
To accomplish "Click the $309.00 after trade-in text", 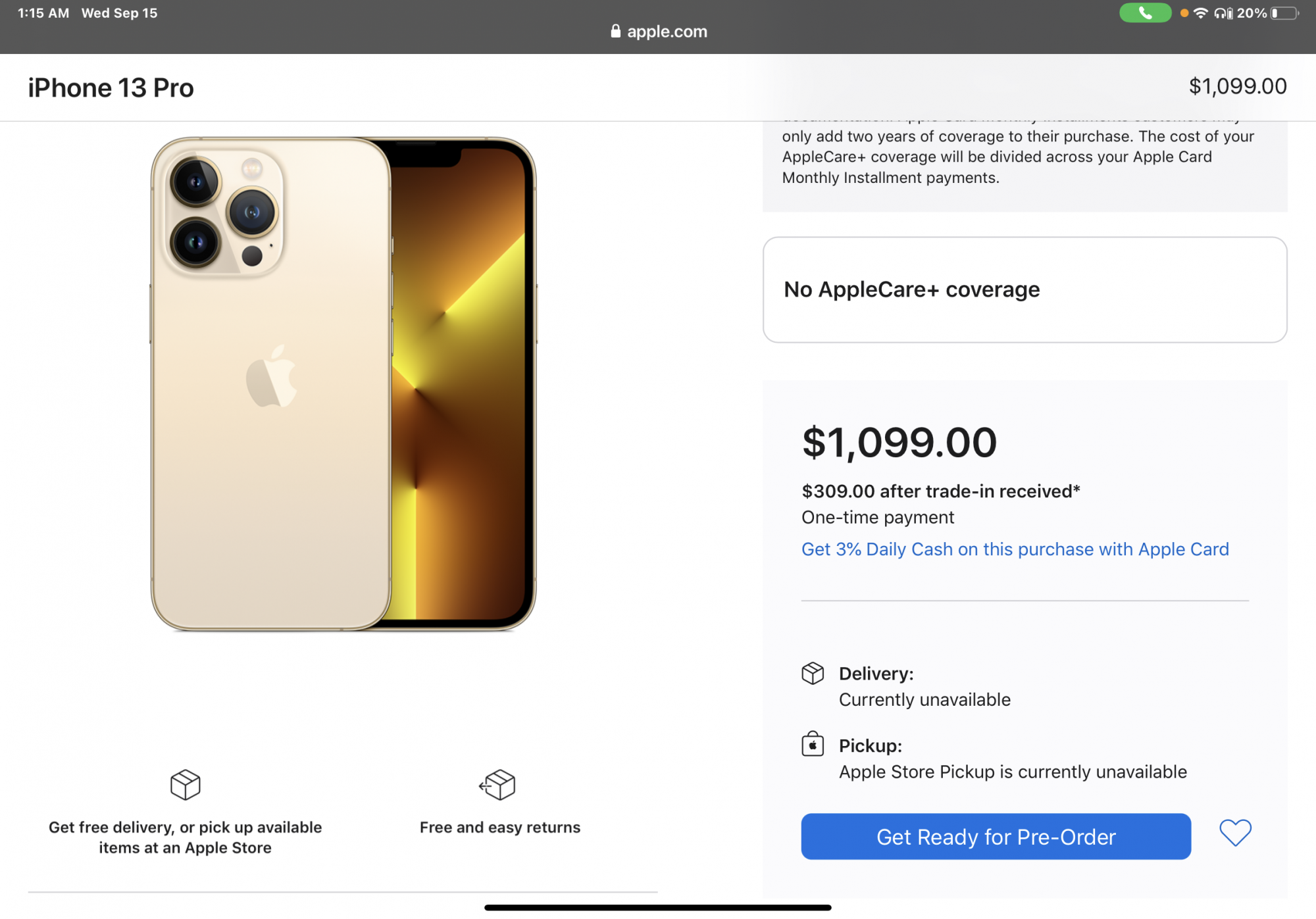I will pos(941,491).
